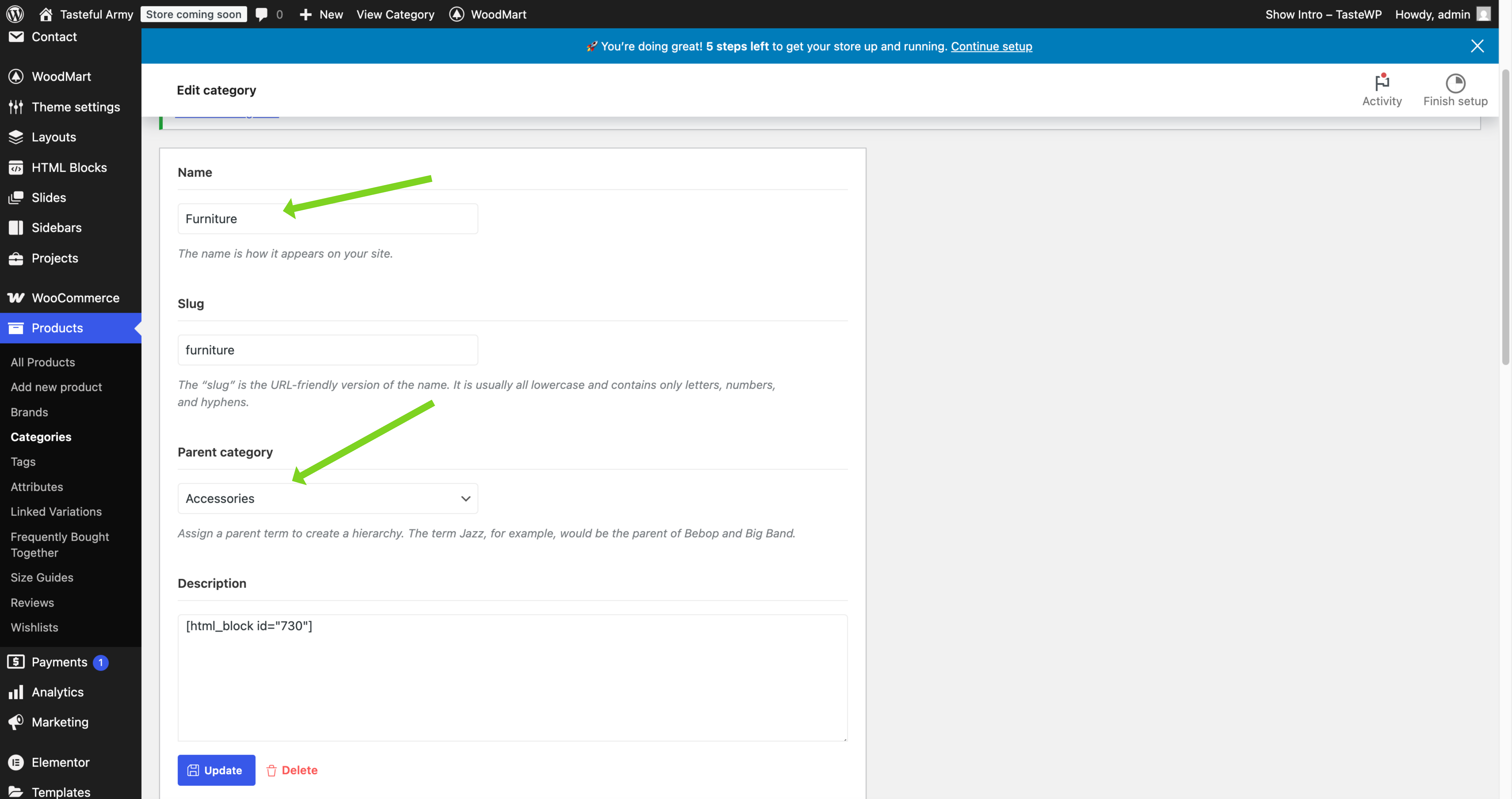Open the Reviews submenu
Viewport: 1512px width, 799px height.
32,603
